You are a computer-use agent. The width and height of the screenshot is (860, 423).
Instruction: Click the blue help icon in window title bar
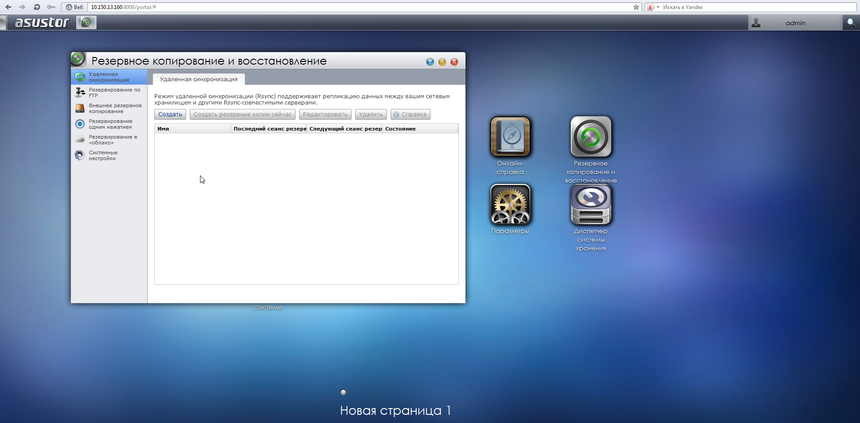click(430, 62)
